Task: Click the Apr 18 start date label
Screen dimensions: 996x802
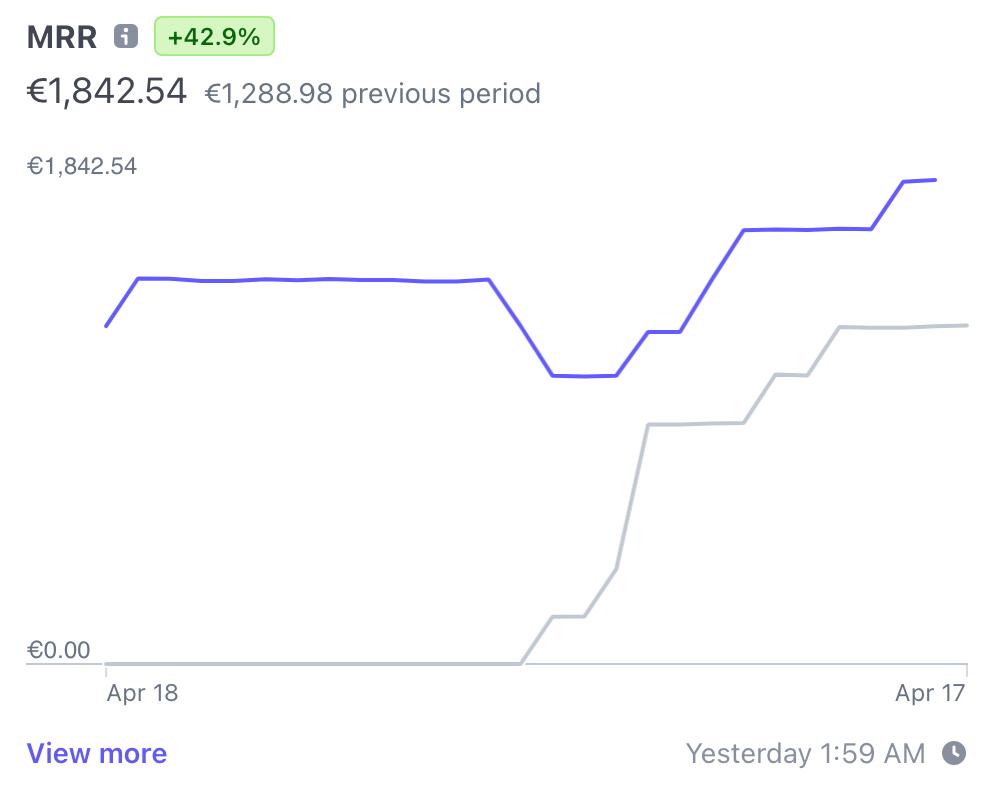Action: click(x=142, y=692)
